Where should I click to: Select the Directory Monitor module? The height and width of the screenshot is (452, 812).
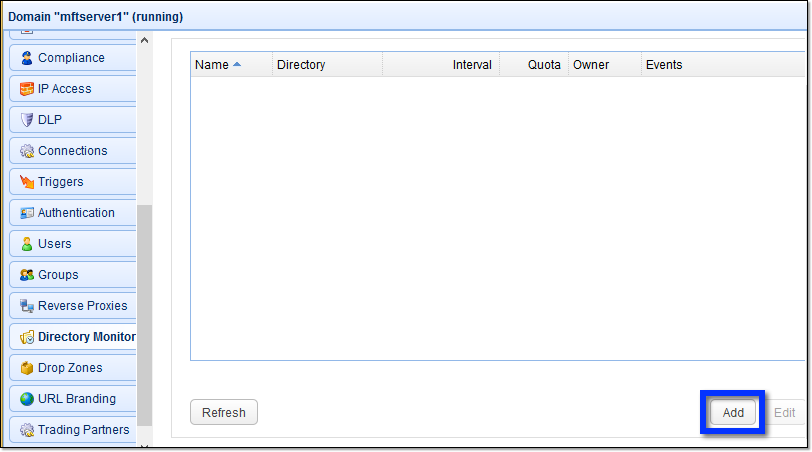(x=73, y=337)
